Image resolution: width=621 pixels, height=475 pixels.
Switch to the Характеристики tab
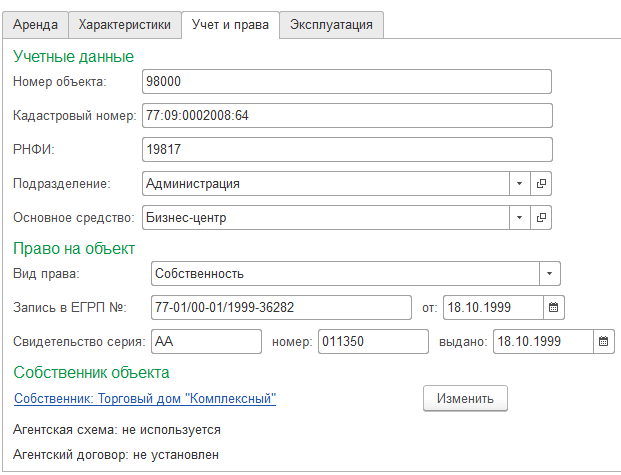pyautogui.click(x=124, y=25)
